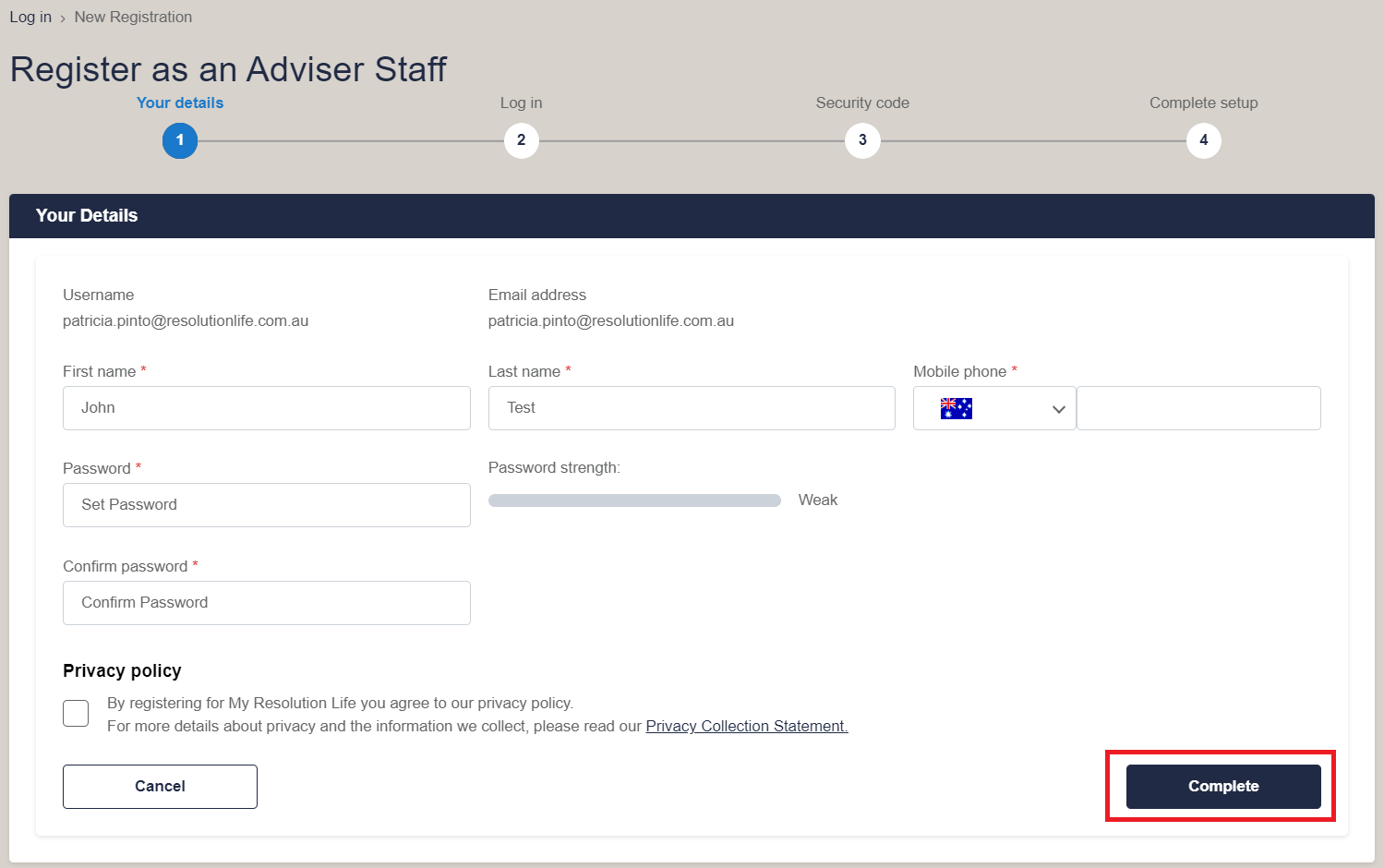Image resolution: width=1384 pixels, height=868 pixels.
Task: Expand the mobile phone country code dropdown
Action: pos(994,408)
